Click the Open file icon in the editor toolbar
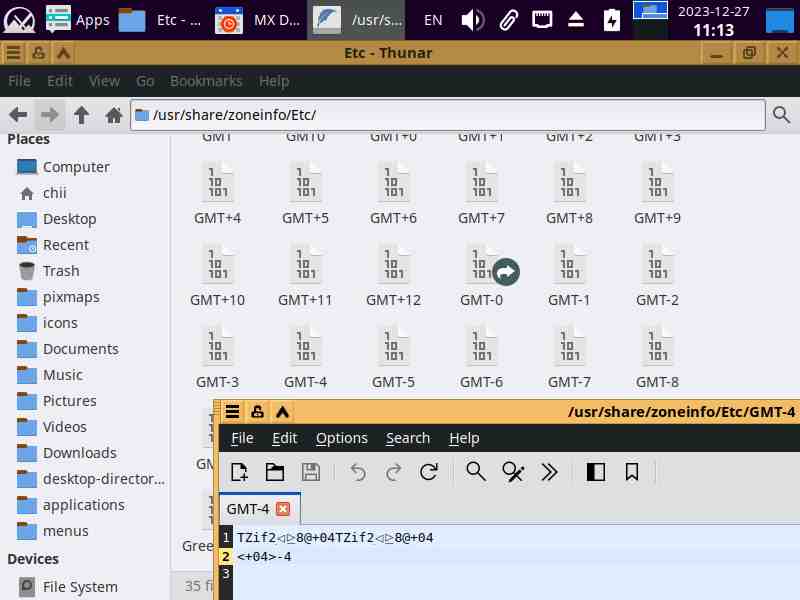Screen dimensions: 800x600 click(275, 472)
